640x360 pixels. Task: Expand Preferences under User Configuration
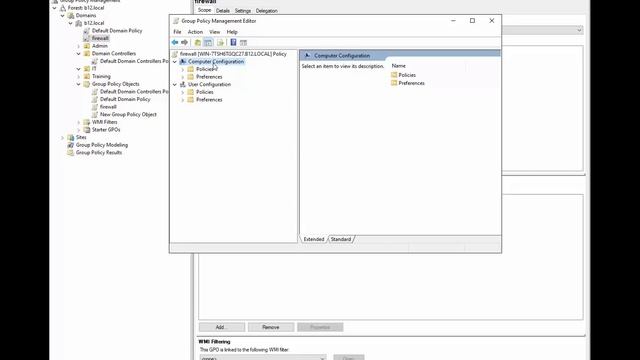pyautogui.click(x=182, y=100)
